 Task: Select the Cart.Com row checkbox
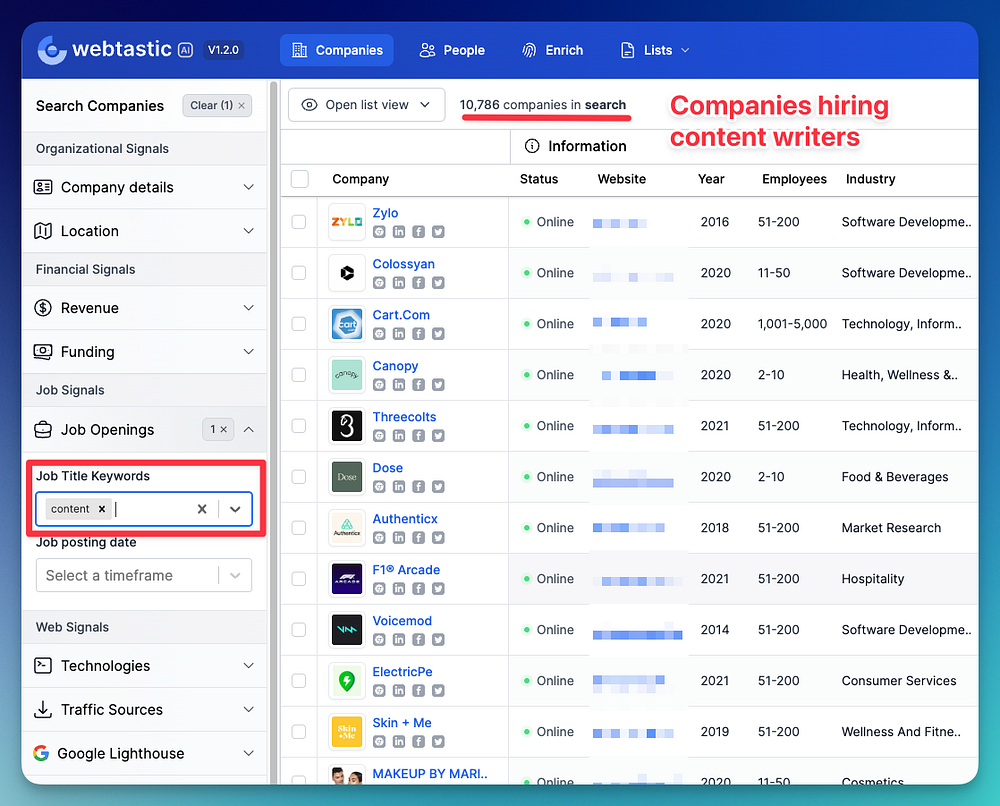pyautogui.click(x=299, y=324)
